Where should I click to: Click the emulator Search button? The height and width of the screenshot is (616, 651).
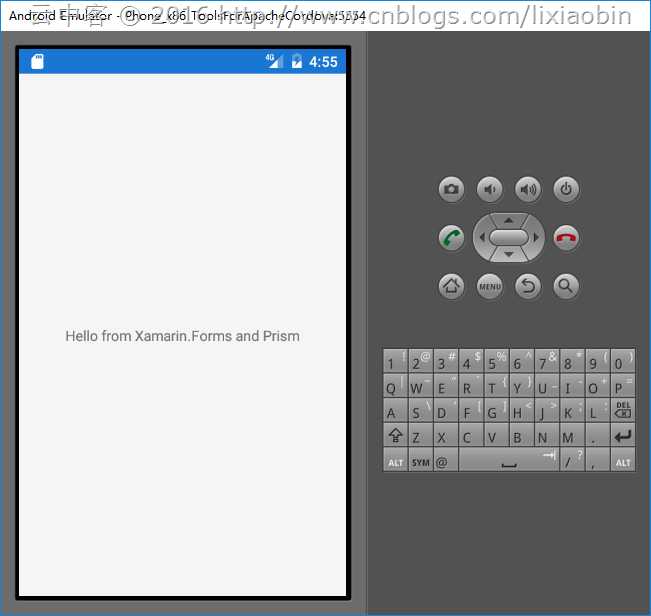[x=566, y=286]
